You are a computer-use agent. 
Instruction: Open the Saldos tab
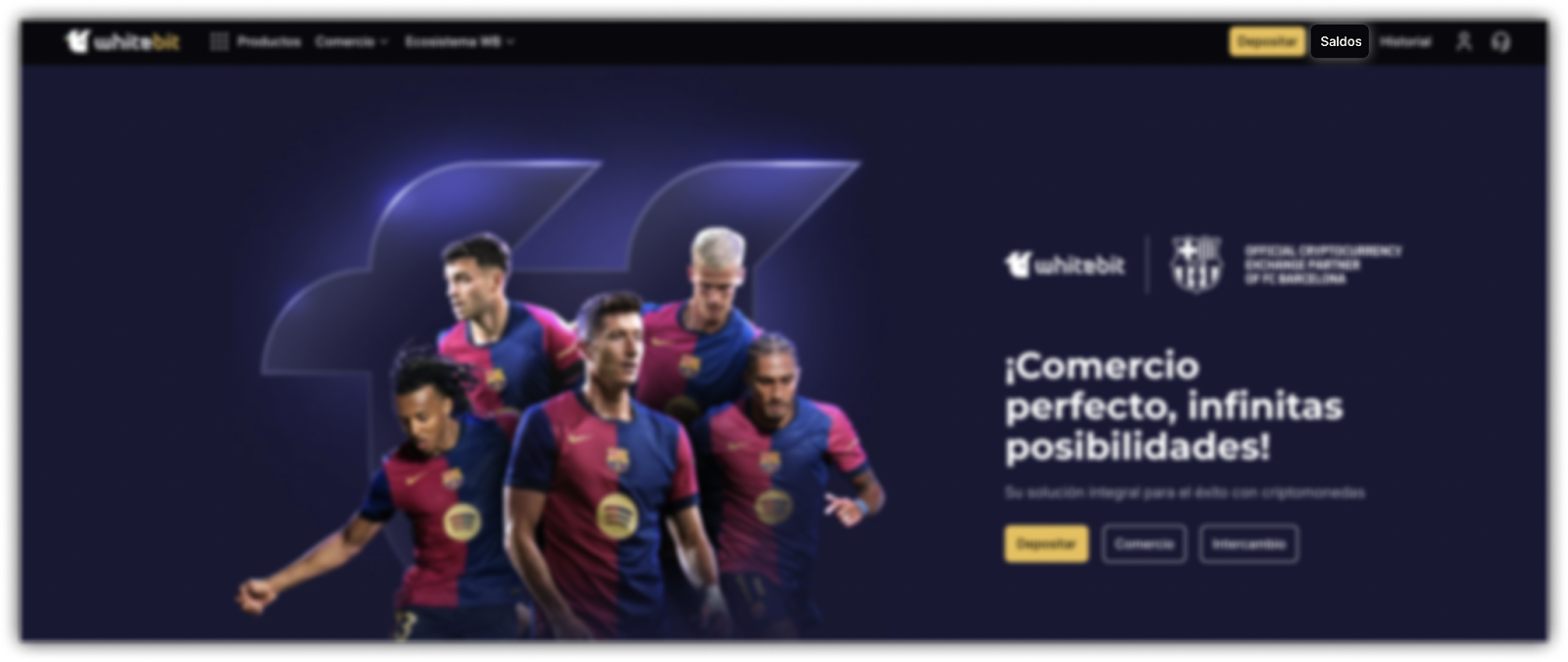tap(1341, 41)
